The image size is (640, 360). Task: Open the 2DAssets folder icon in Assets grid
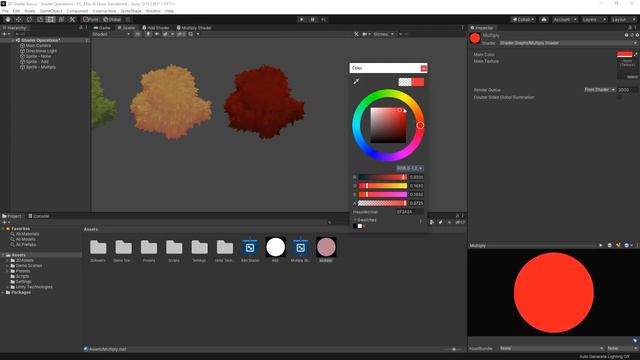(x=98, y=247)
